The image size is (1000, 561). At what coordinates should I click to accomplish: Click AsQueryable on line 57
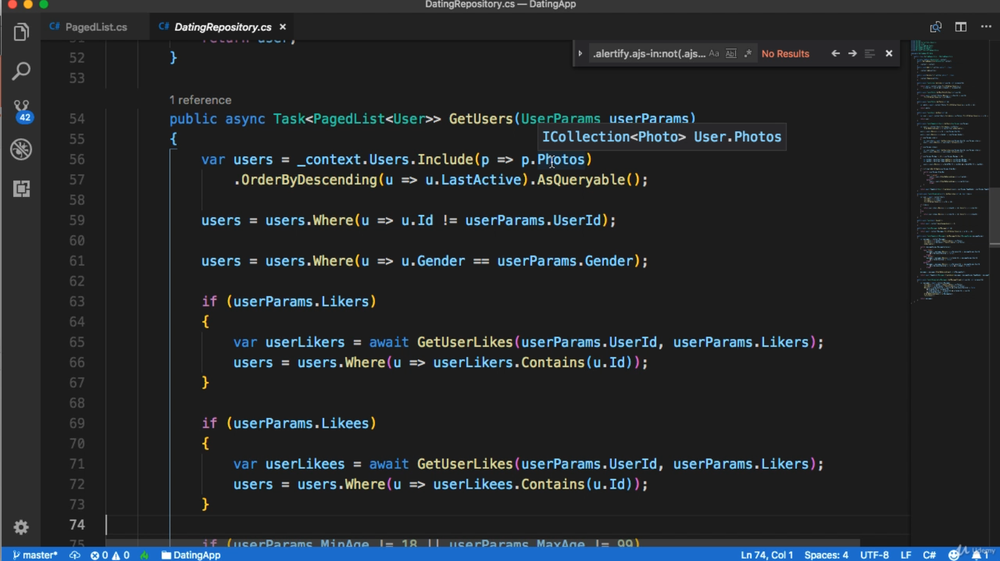[580, 180]
